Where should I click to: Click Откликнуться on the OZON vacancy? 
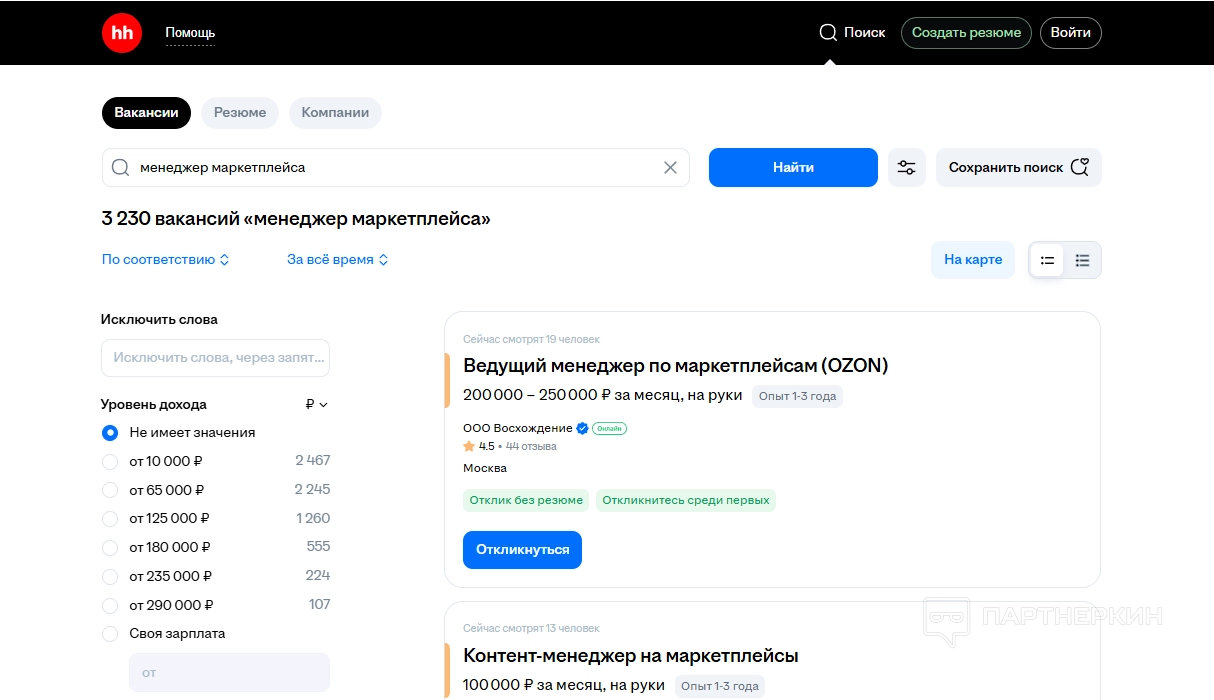click(522, 550)
